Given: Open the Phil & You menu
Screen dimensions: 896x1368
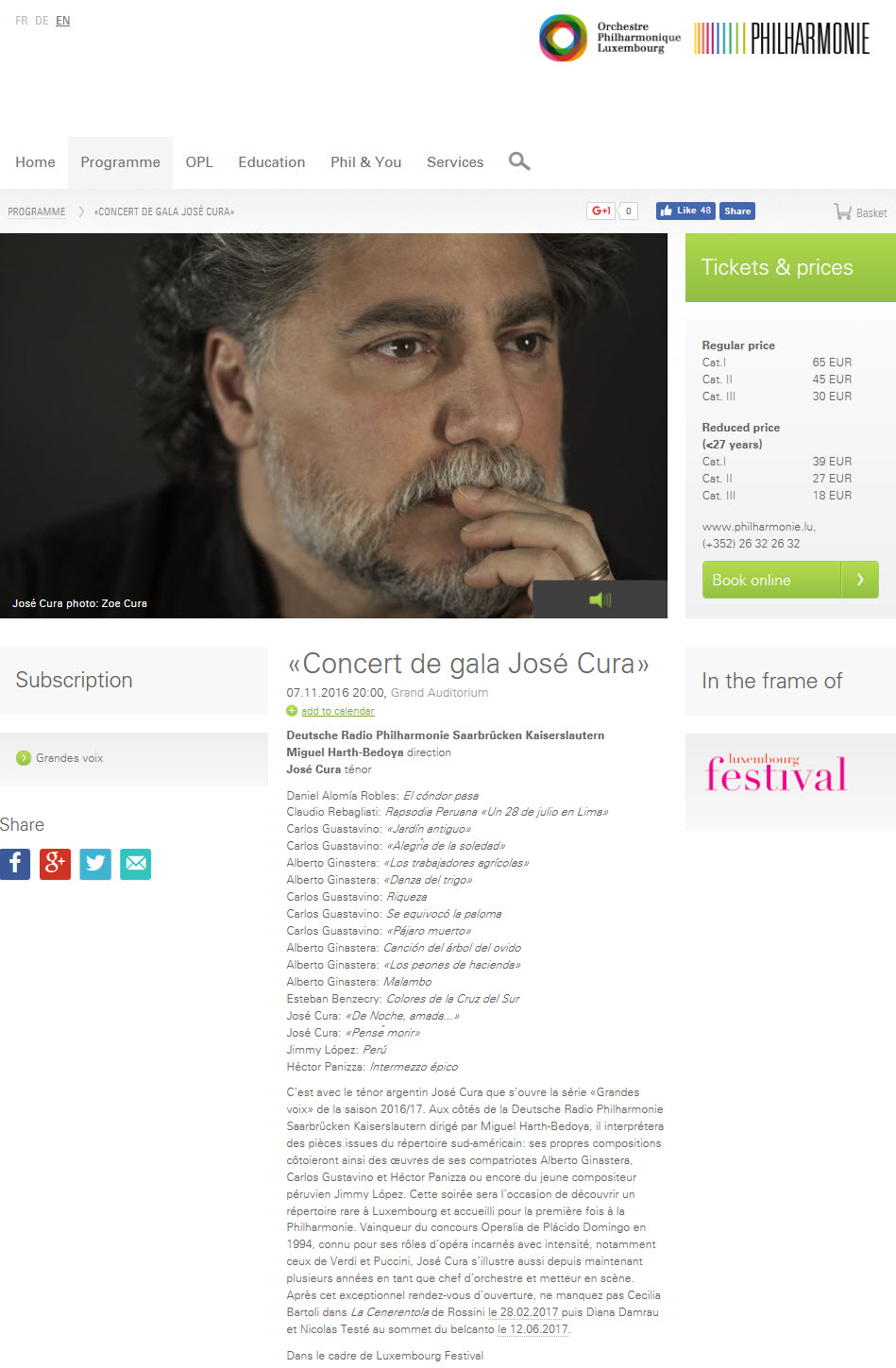Looking at the screenshot, I should [366, 162].
